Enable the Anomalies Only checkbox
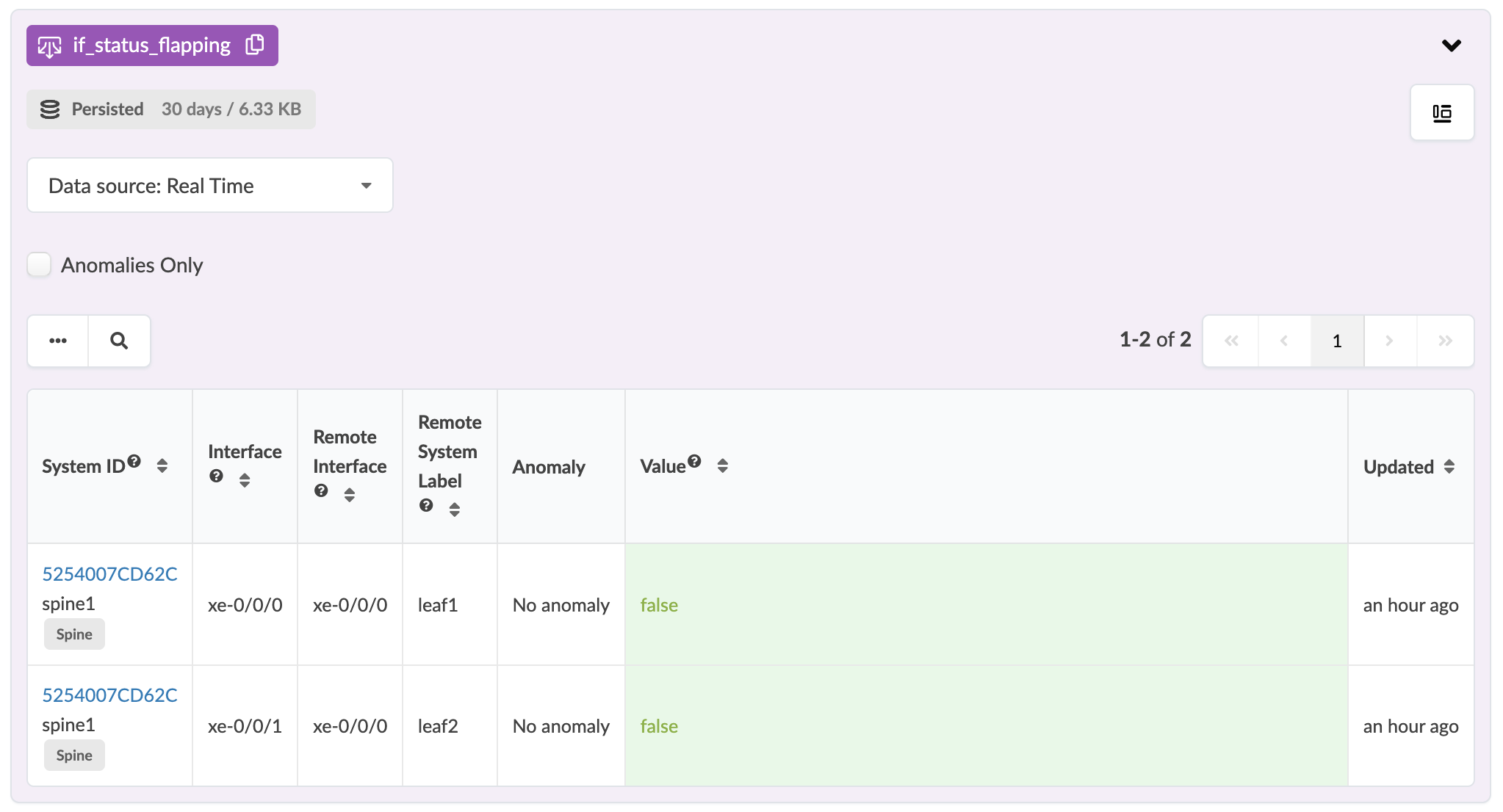1503x812 pixels. pyautogui.click(x=39, y=264)
